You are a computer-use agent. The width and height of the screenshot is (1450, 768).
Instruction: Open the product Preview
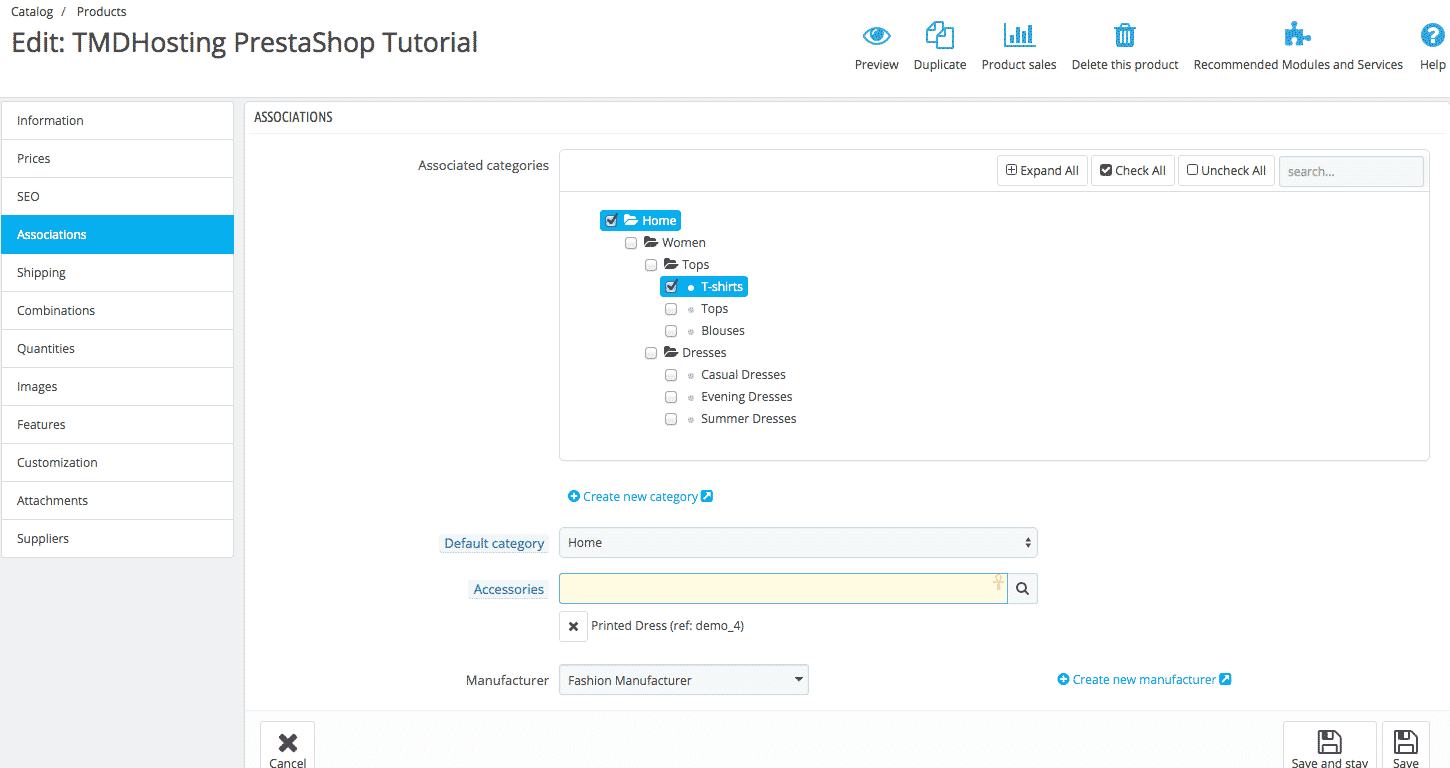click(x=876, y=44)
